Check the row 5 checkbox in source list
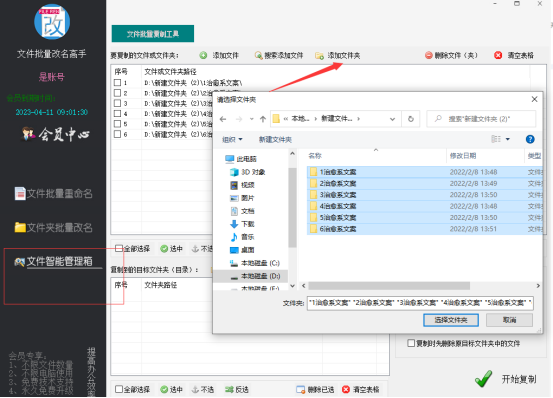 tap(117, 124)
